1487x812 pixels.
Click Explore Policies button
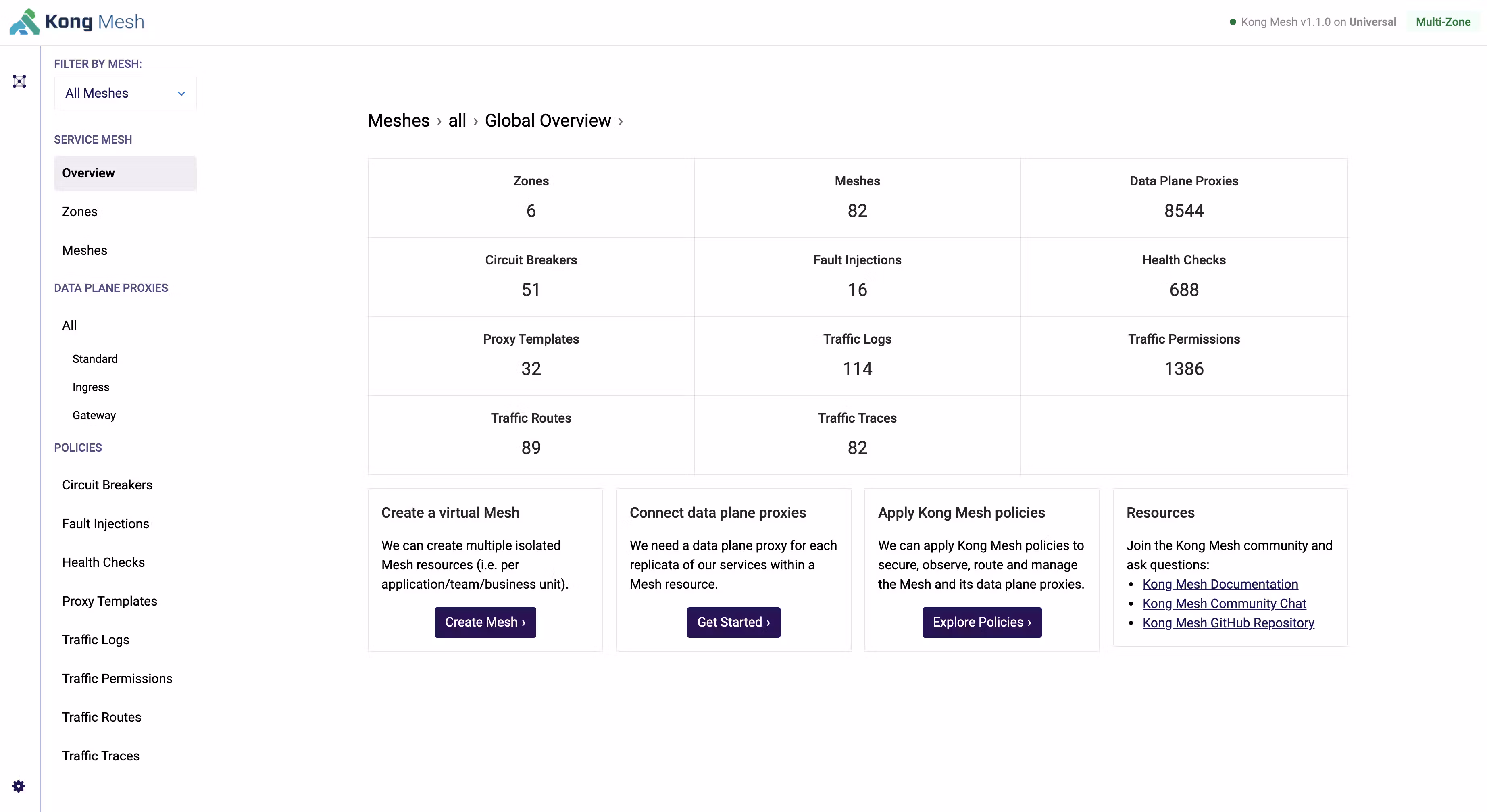[981, 622]
